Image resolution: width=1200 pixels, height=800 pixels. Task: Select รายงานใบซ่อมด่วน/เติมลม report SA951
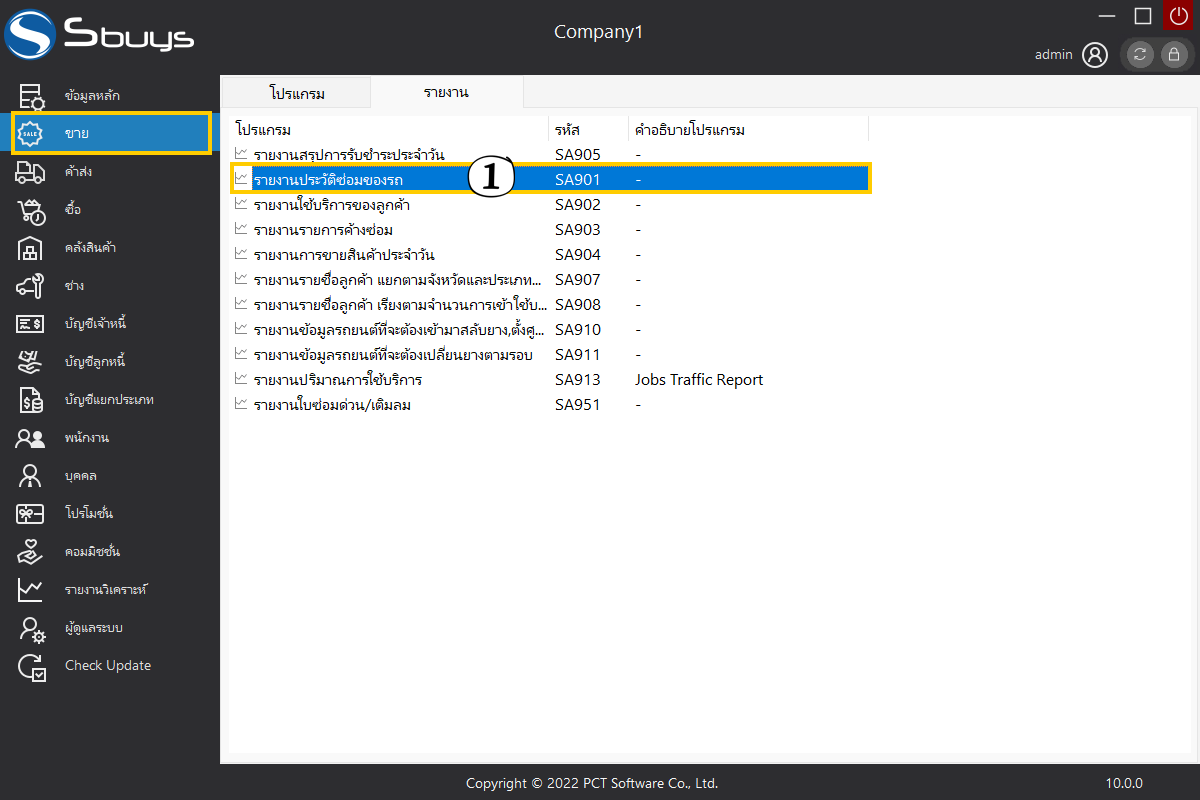click(x=332, y=405)
